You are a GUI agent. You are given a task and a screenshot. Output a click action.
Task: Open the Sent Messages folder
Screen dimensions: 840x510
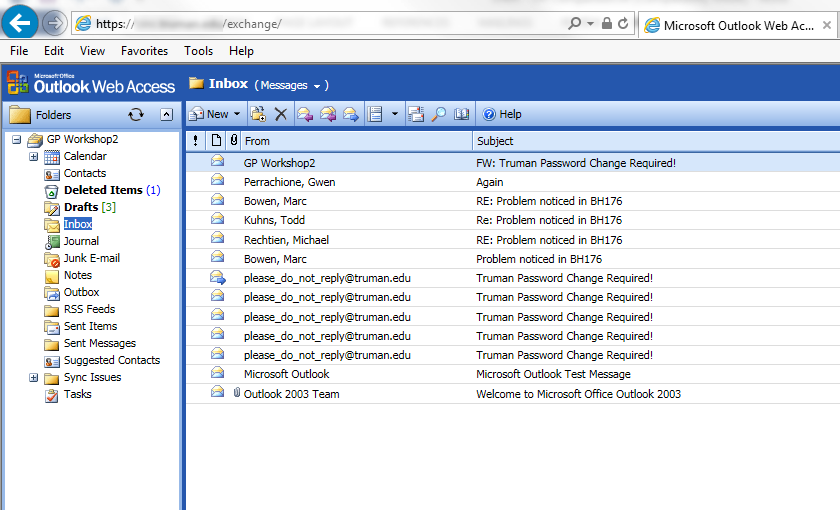100,343
